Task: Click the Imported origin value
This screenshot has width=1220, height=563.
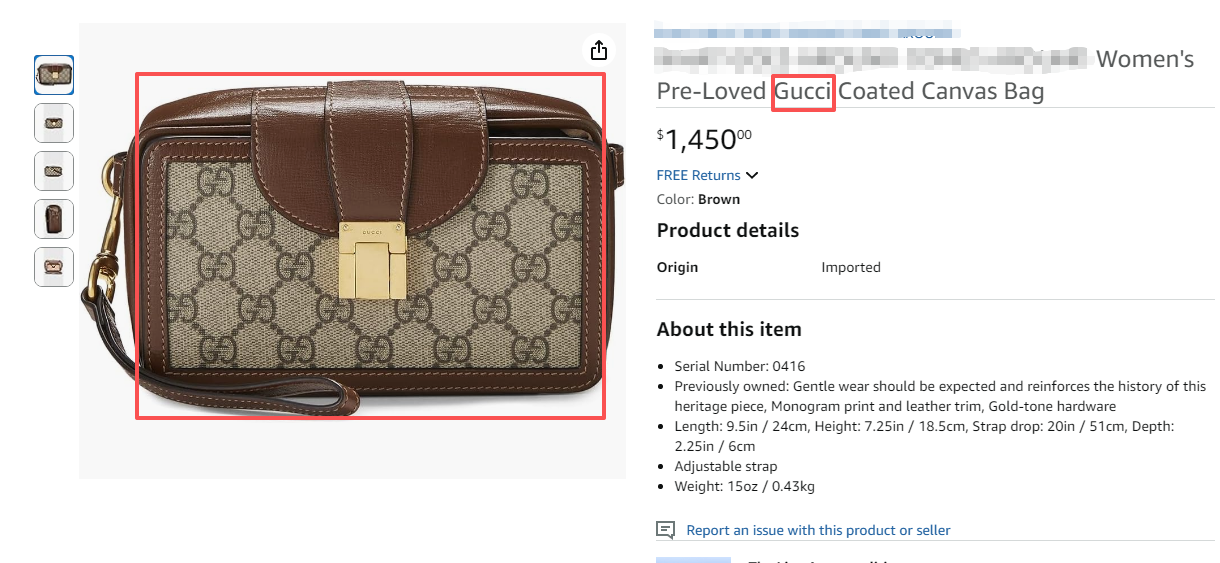Action: tap(850, 267)
